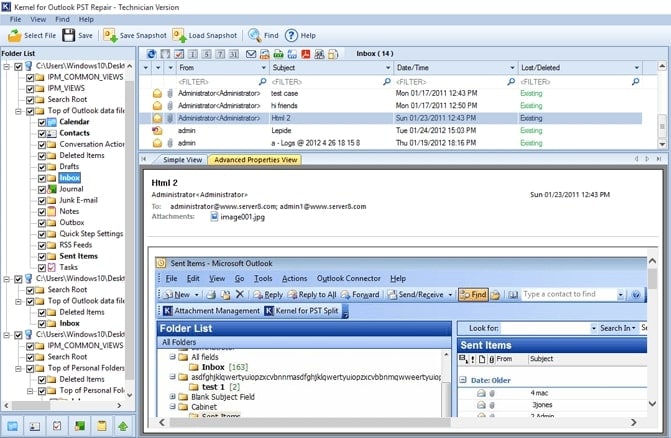Open the View menu

coord(38,19)
